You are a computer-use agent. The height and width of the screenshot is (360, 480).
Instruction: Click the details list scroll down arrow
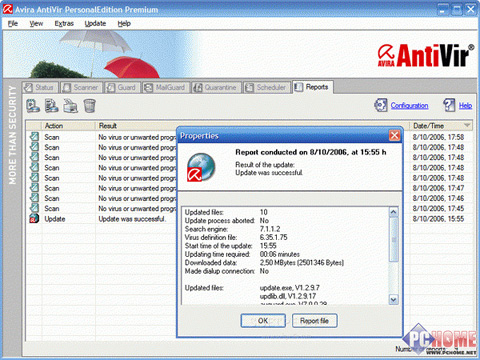(393, 300)
